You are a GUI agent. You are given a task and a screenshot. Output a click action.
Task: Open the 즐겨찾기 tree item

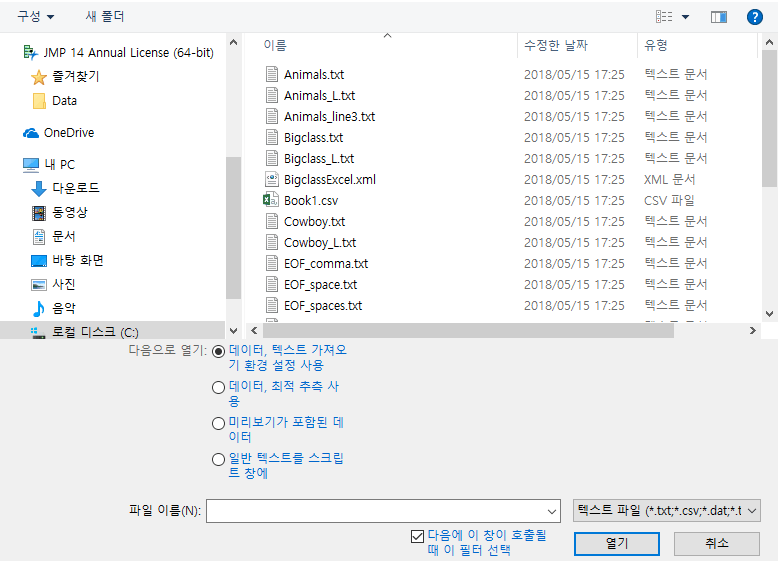[x=75, y=76]
